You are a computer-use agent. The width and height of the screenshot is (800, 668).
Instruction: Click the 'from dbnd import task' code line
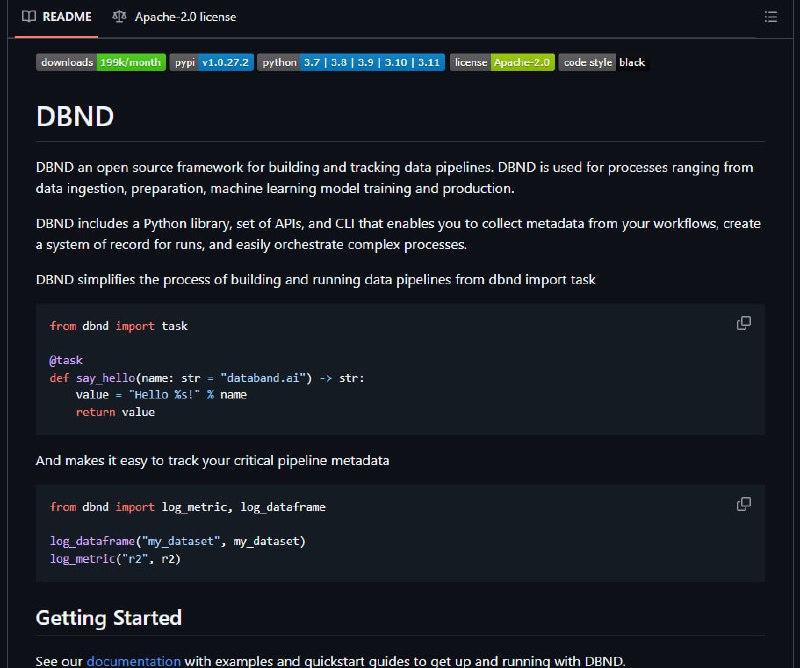coord(118,326)
